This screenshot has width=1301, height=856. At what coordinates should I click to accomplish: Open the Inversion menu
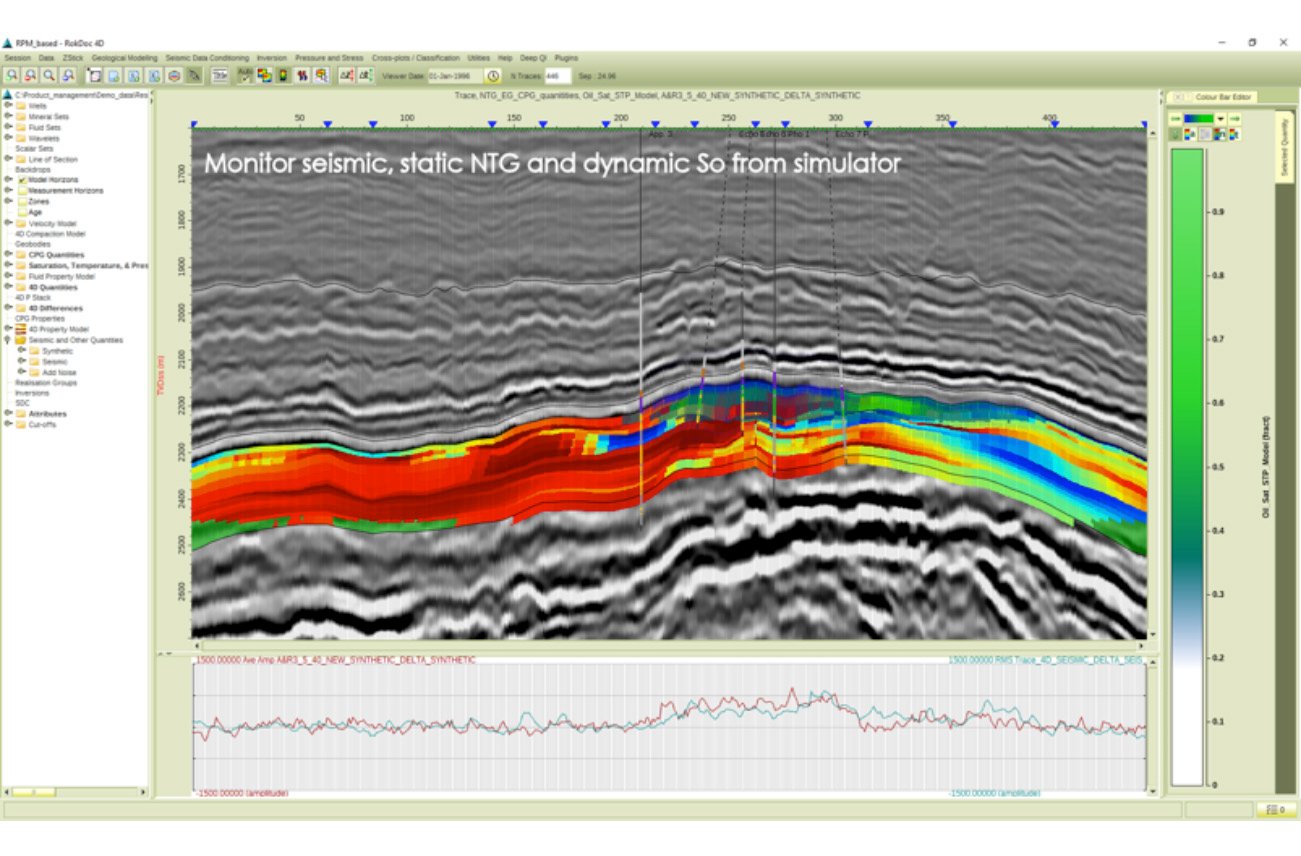[x=270, y=57]
